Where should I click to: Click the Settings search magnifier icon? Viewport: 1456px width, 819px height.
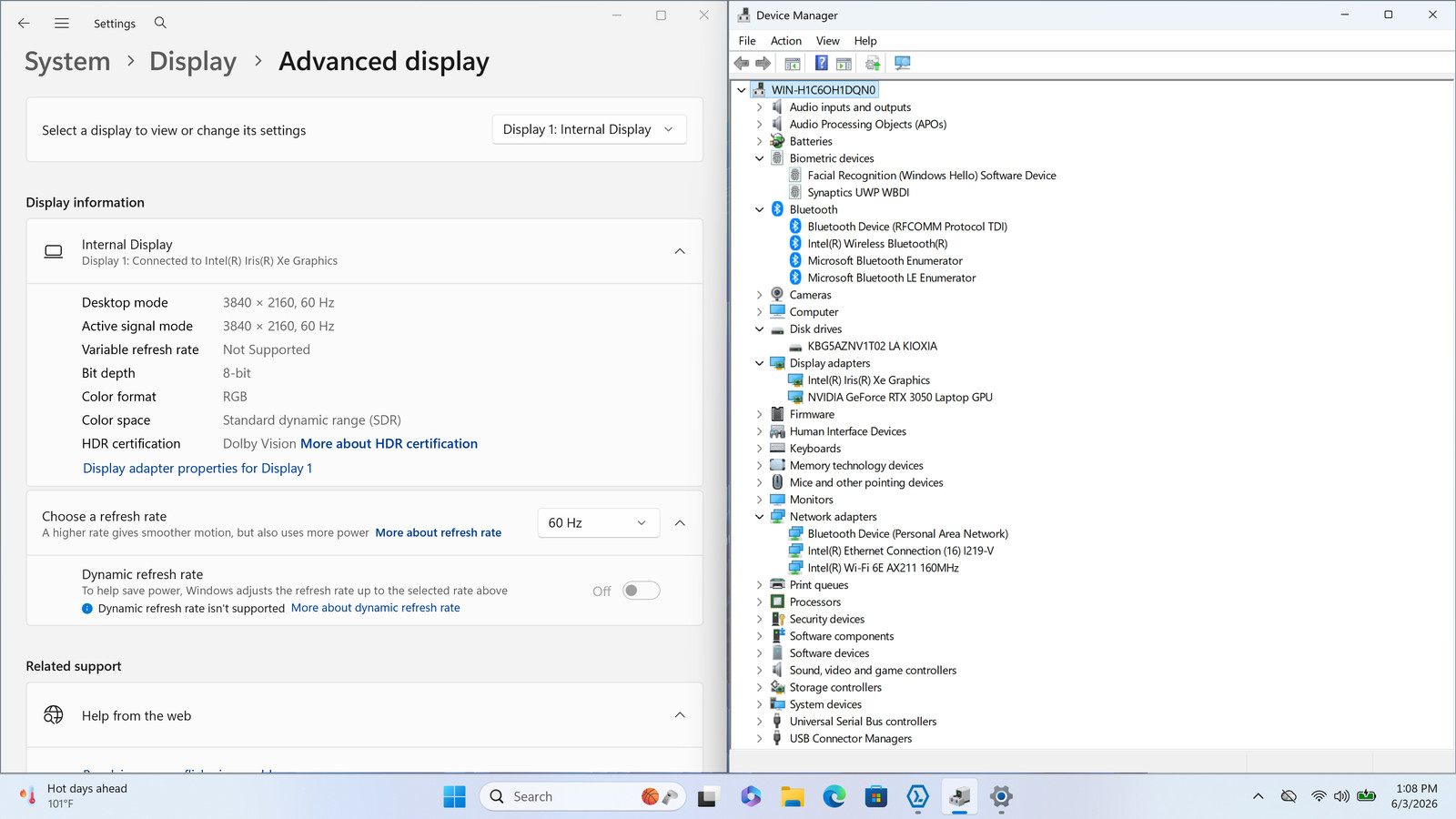[160, 23]
